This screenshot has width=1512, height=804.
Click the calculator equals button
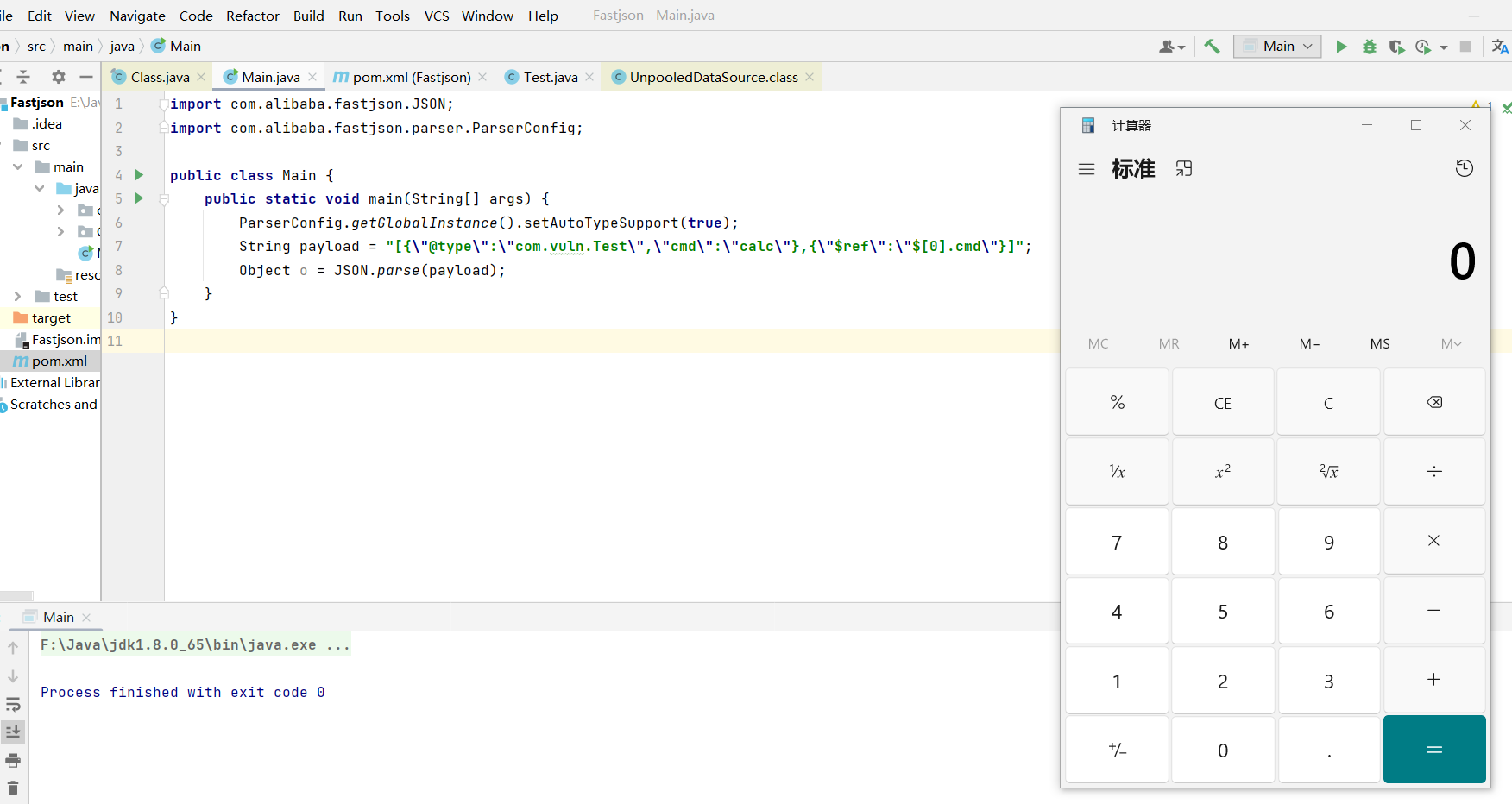pyautogui.click(x=1434, y=750)
